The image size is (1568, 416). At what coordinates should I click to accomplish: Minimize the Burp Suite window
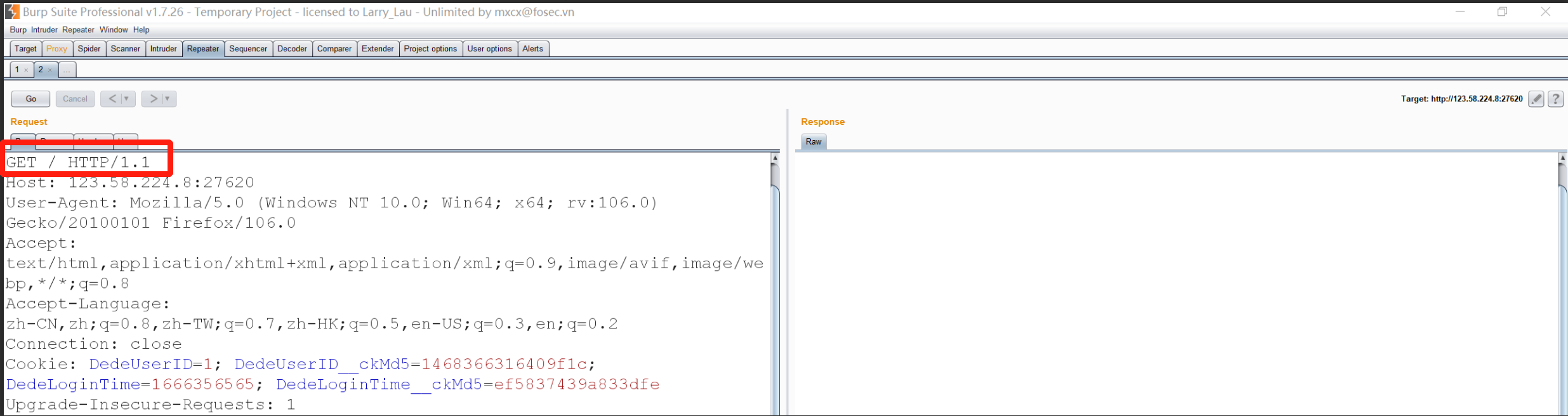point(1460,12)
